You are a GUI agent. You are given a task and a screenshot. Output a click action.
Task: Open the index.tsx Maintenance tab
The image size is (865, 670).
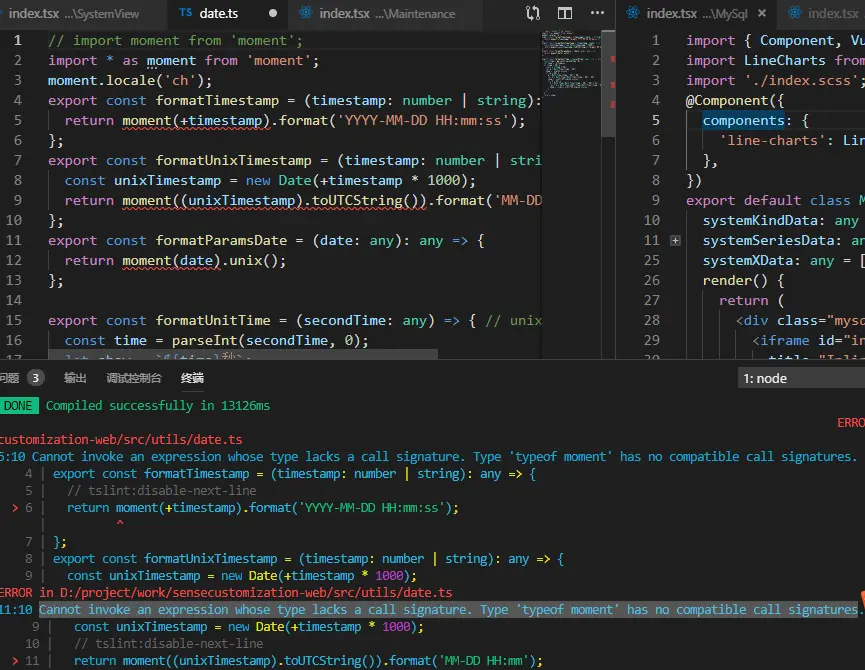point(386,13)
